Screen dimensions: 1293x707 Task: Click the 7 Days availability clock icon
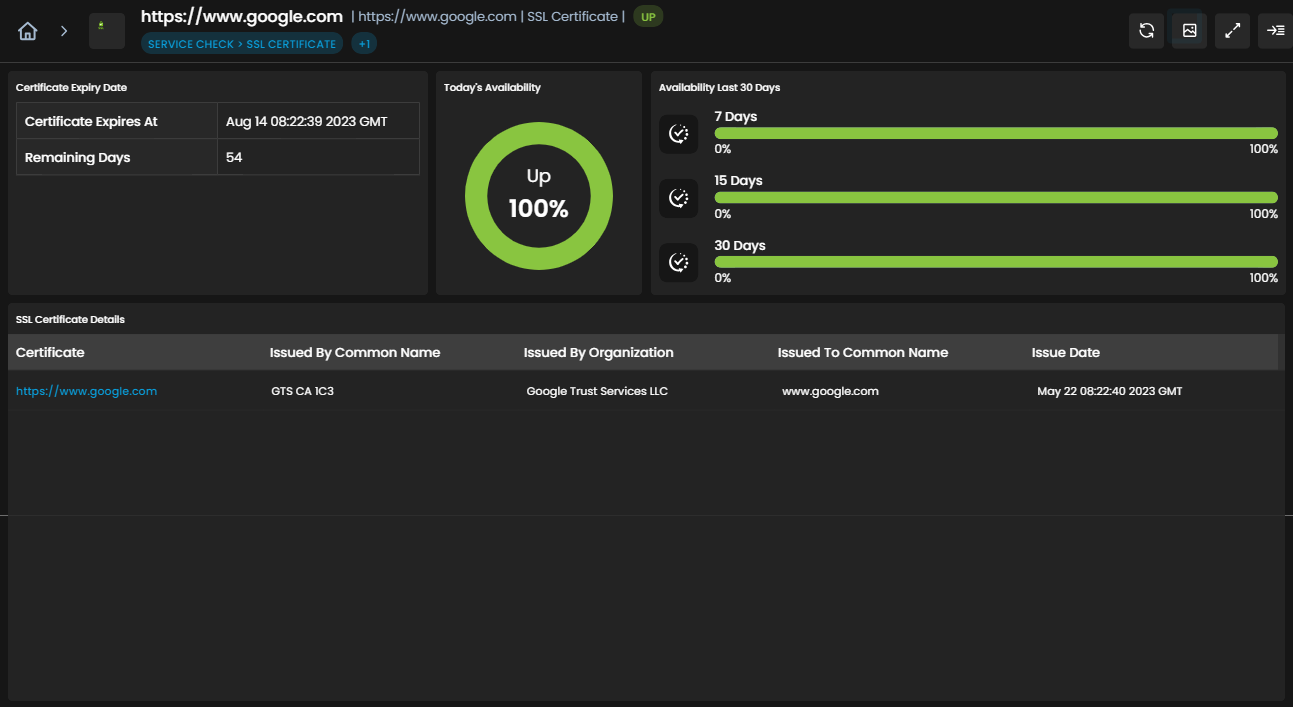[x=678, y=134]
